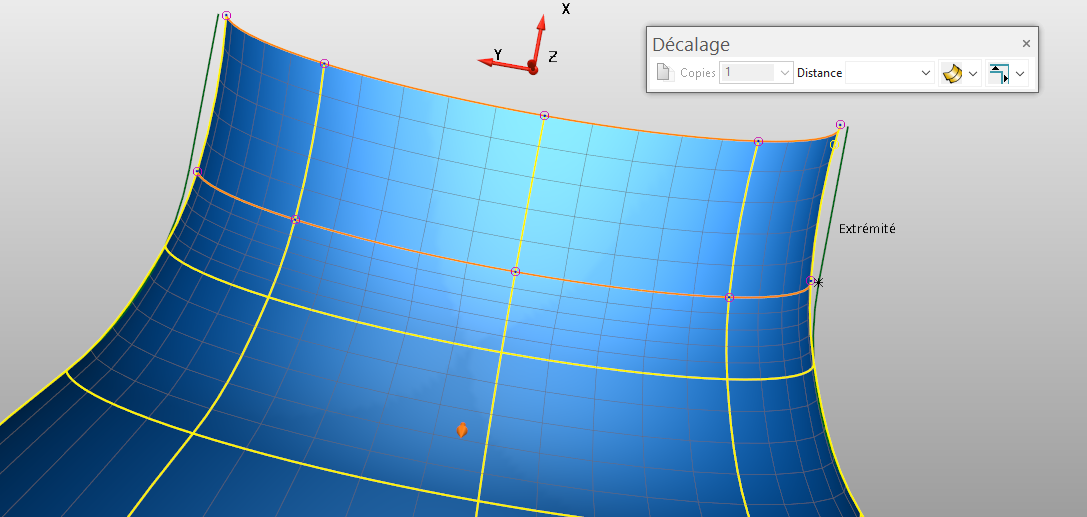Viewport: 1087px width, 517px height.
Task: Click the Décalage dialog title
Action: tap(691, 44)
